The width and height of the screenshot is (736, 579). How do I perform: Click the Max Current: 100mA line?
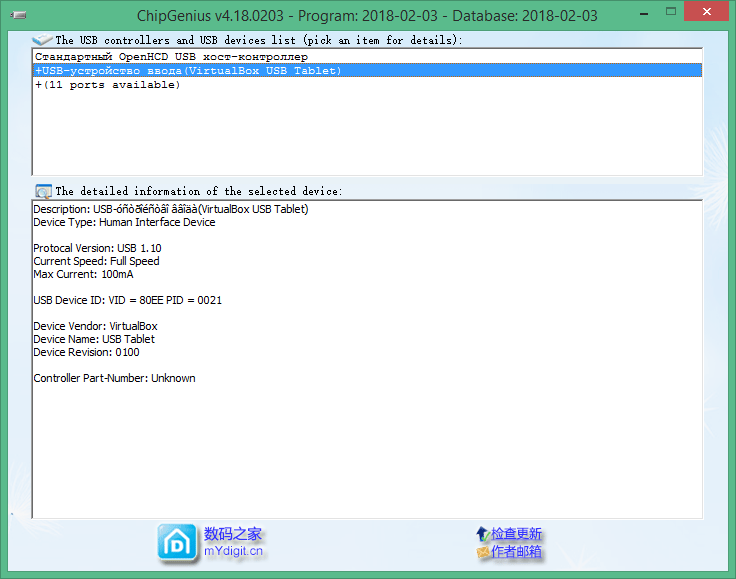pos(83,274)
